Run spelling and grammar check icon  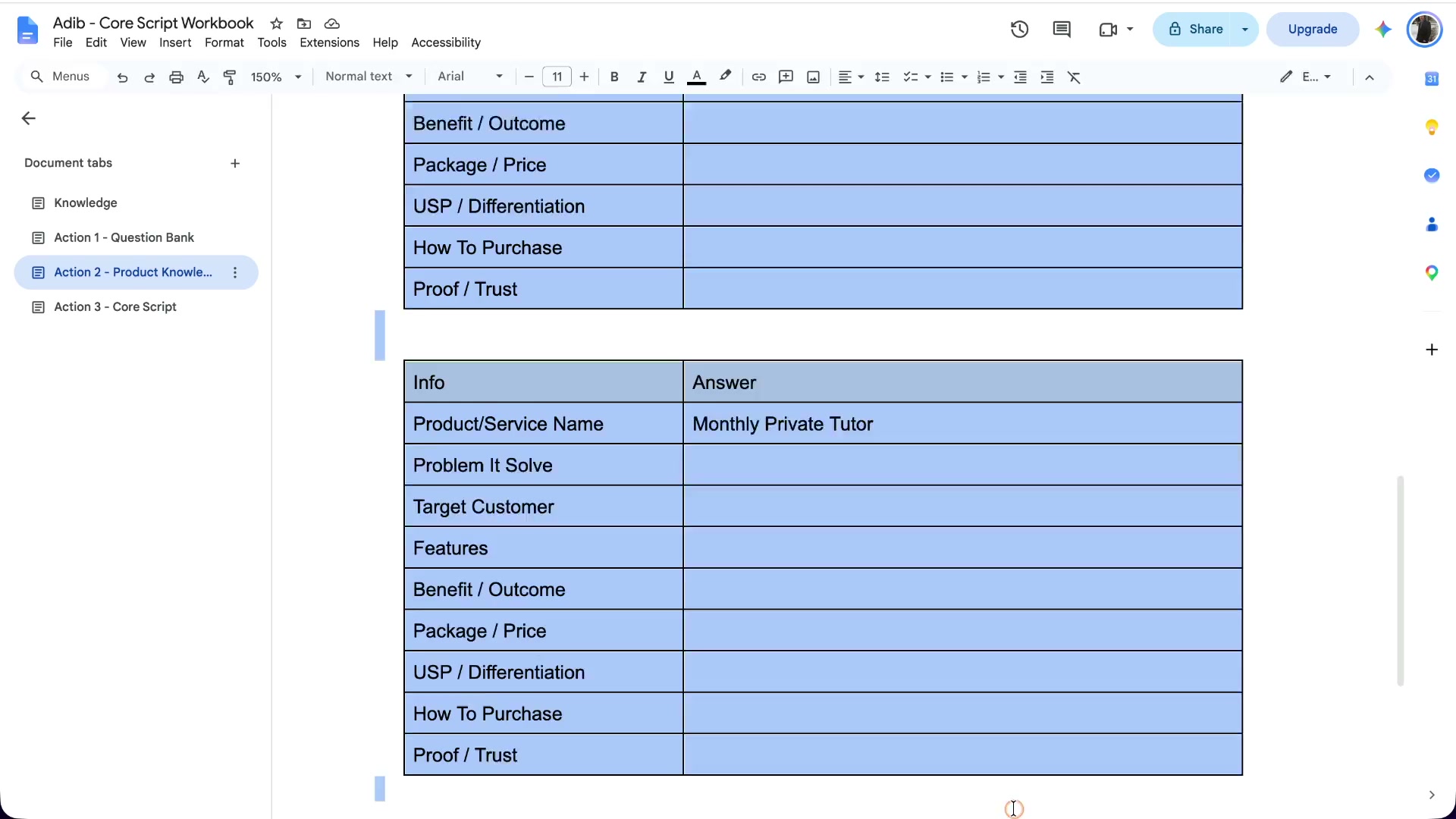(203, 77)
